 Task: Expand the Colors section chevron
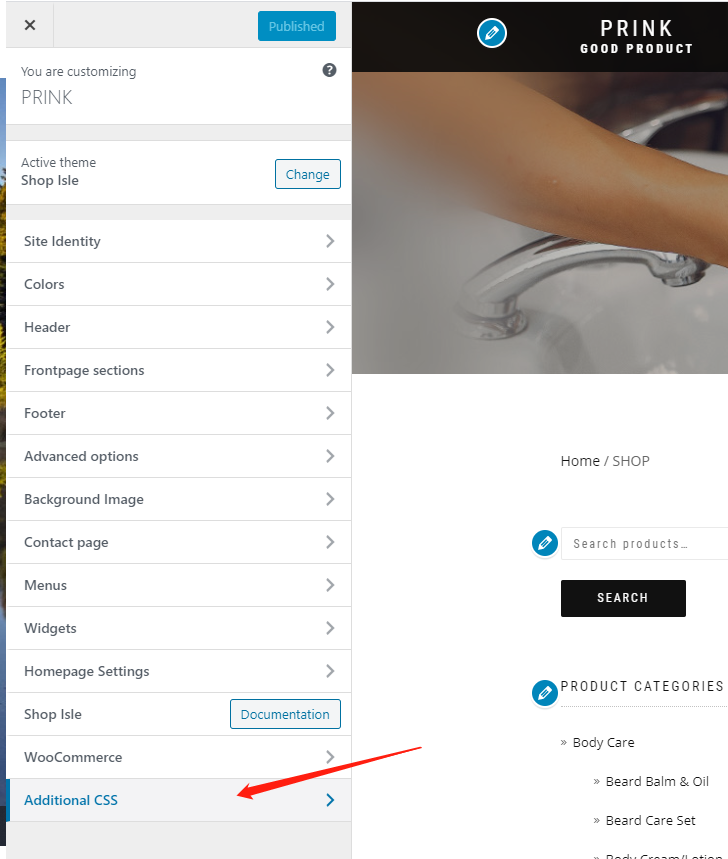point(330,284)
